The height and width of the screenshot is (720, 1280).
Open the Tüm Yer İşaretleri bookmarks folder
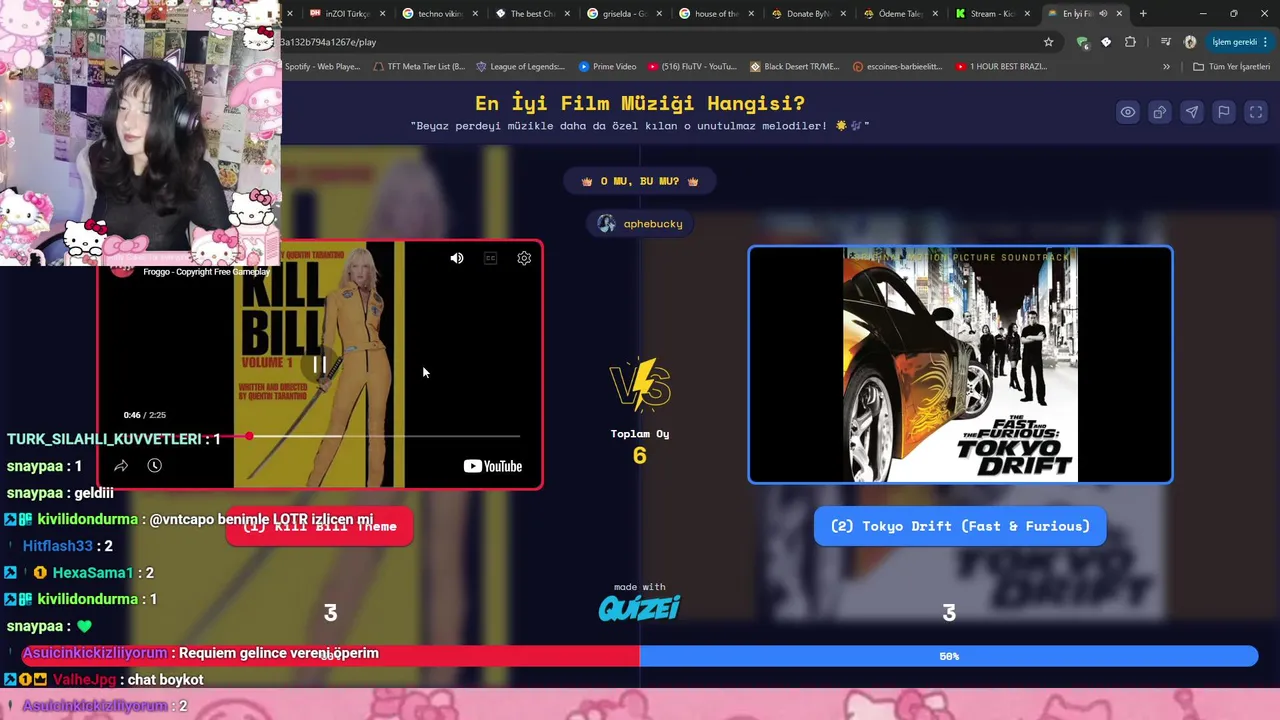coord(1231,67)
